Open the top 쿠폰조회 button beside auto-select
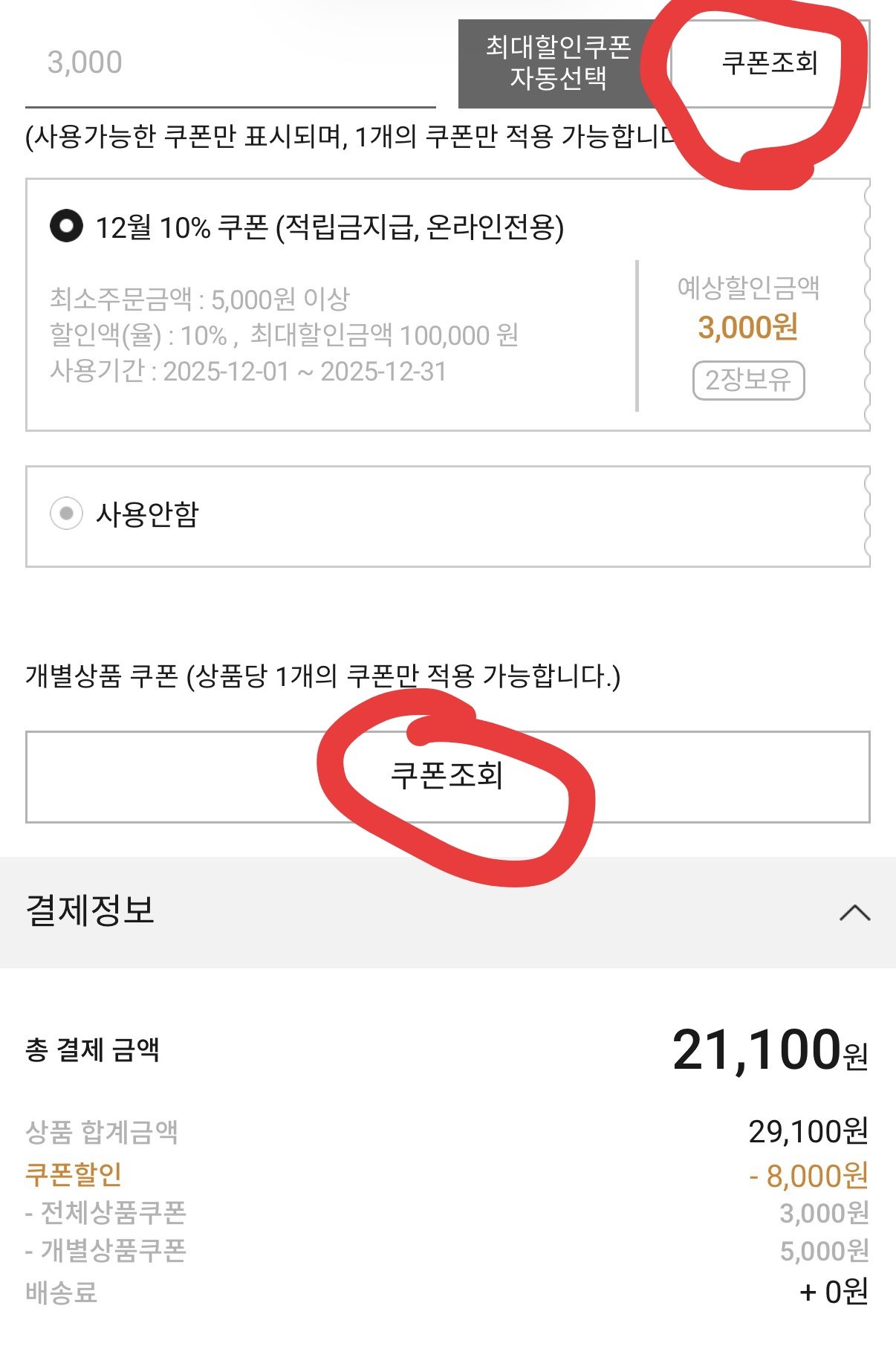The image size is (896, 1346). [769, 63]
